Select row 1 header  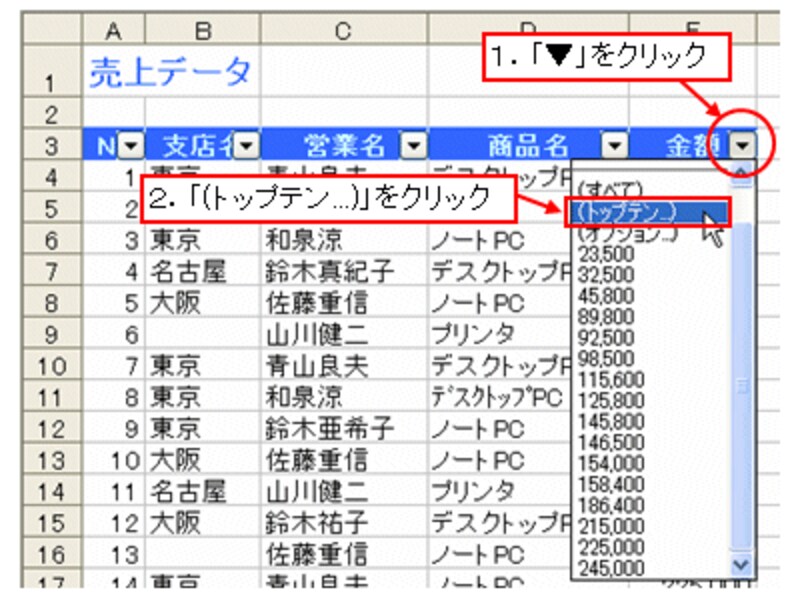click(51, 70)
